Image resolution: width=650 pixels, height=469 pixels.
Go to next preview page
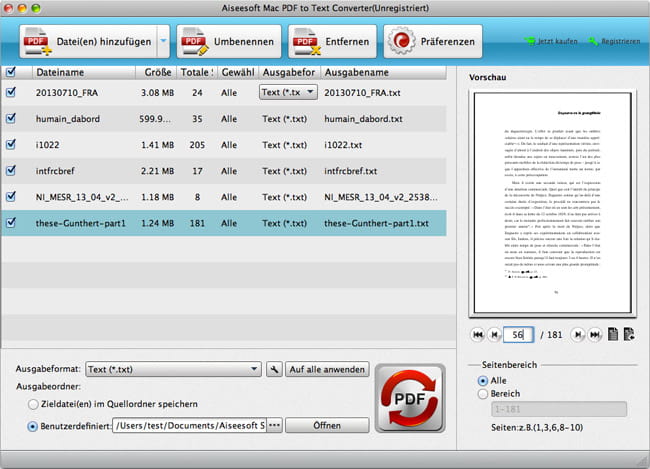click(578, 335)
